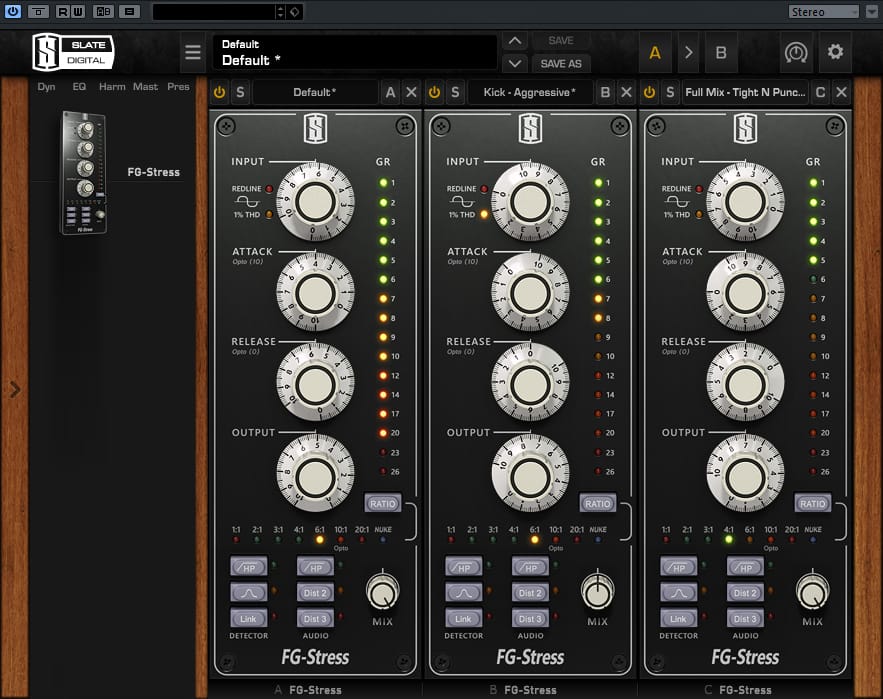Toggle detector Link on module C
883x699 pixels.
coord(678,618)
